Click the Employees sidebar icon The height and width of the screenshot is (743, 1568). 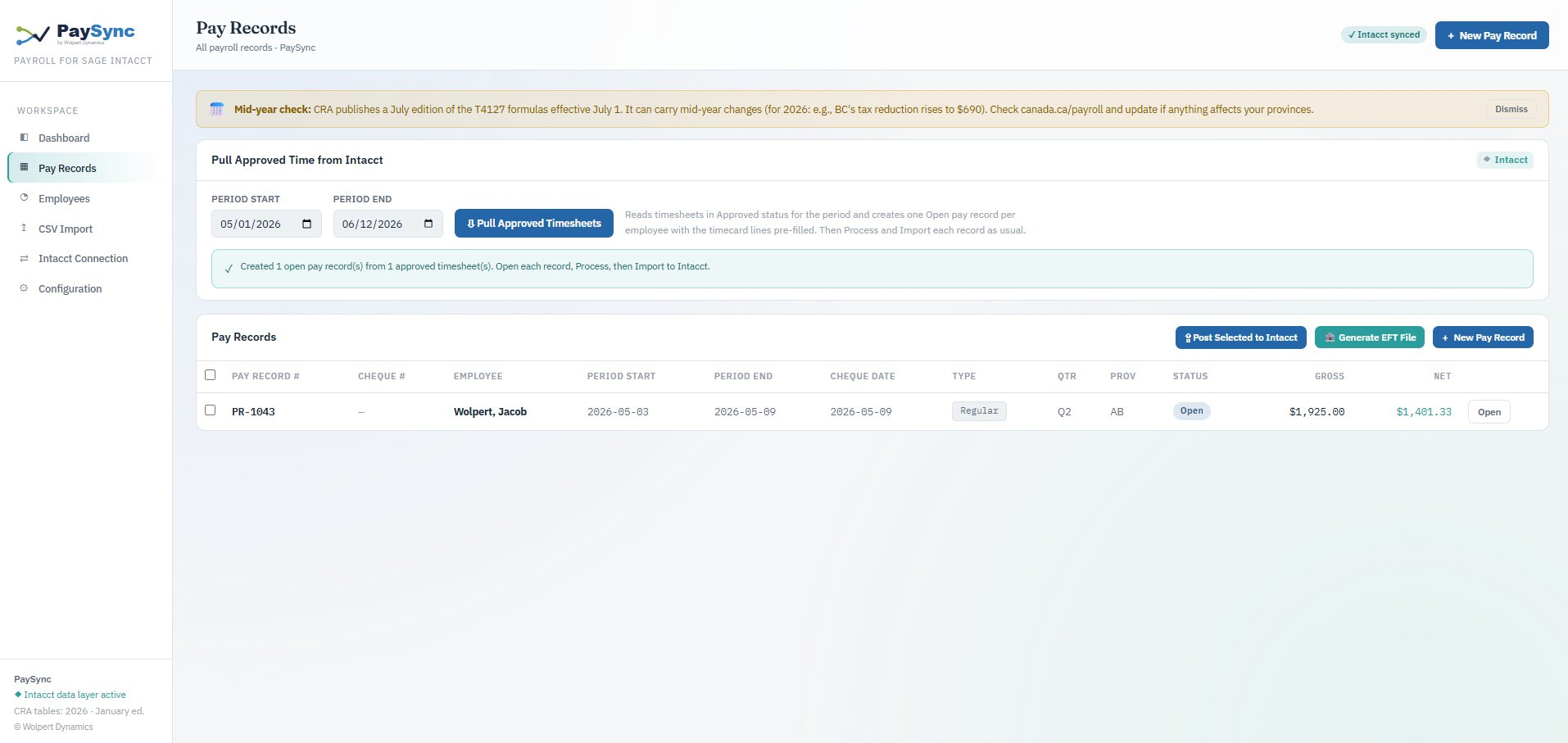(24, 197)
